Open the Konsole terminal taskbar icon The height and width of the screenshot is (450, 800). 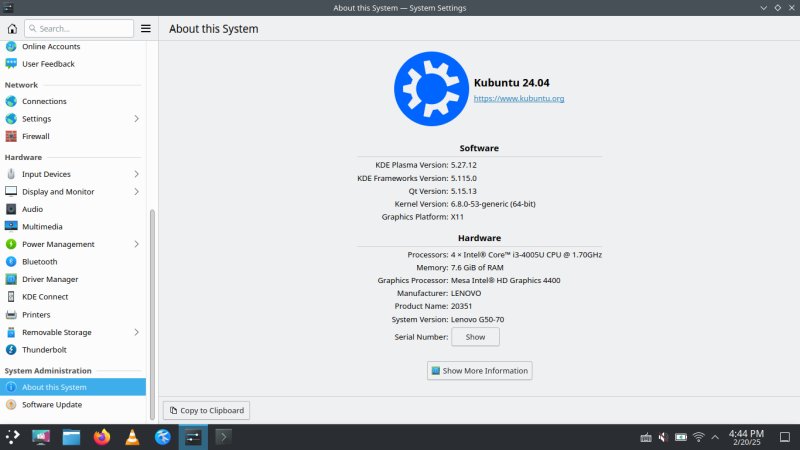tap(223, 437)
